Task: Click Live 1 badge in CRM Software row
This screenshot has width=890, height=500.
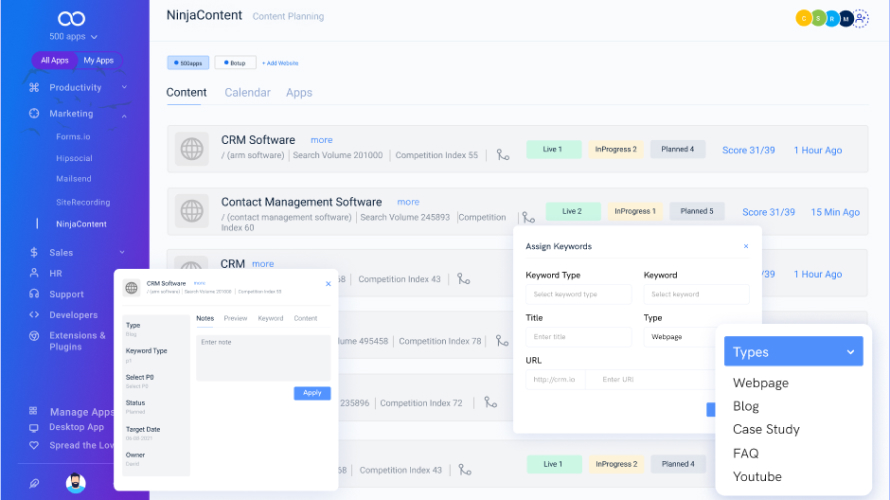Action: point(553,149)
